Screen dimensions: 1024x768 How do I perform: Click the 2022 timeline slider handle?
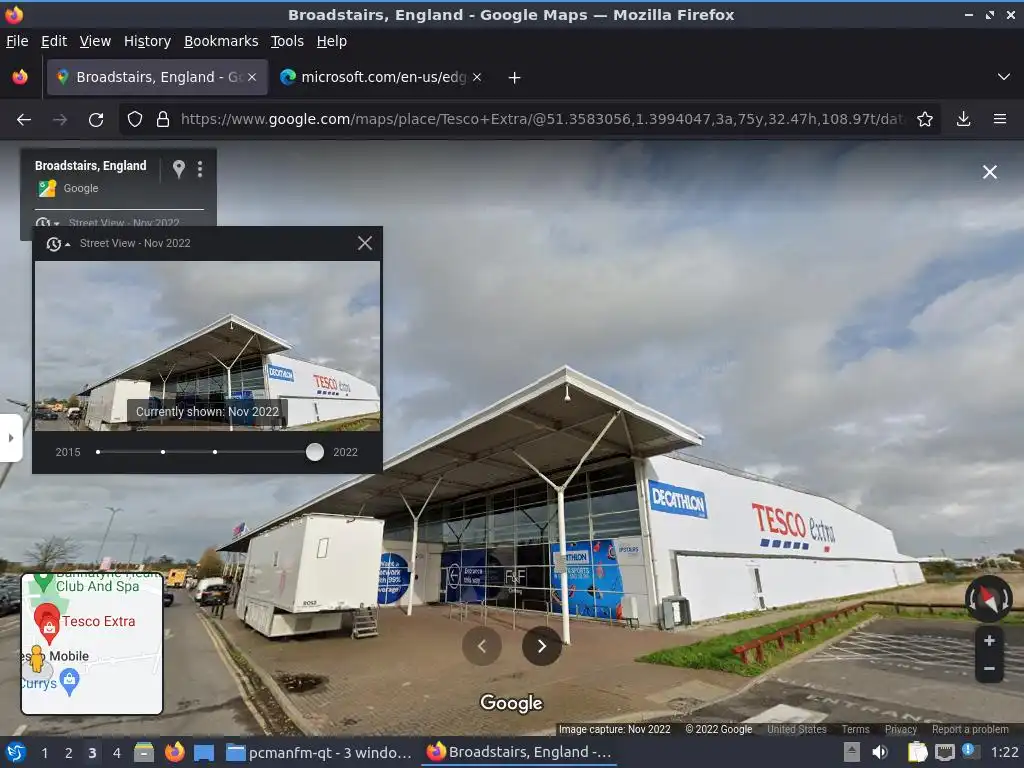[315, 452]
